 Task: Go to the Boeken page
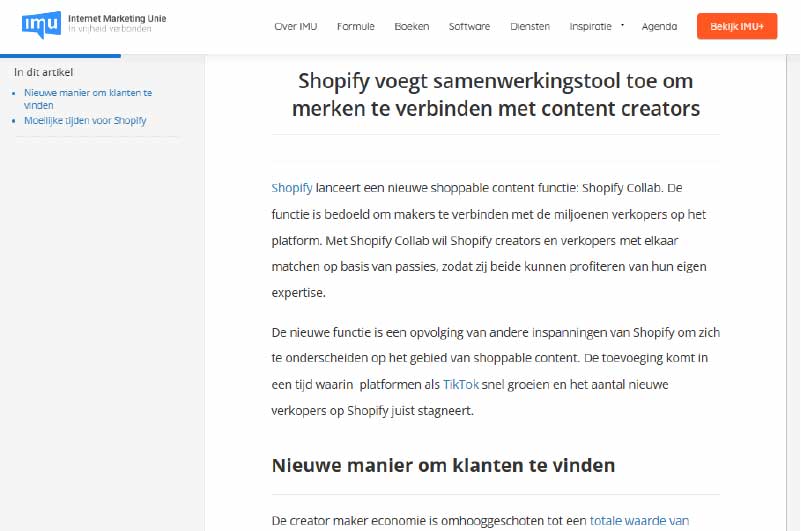[x=412, y=27]
